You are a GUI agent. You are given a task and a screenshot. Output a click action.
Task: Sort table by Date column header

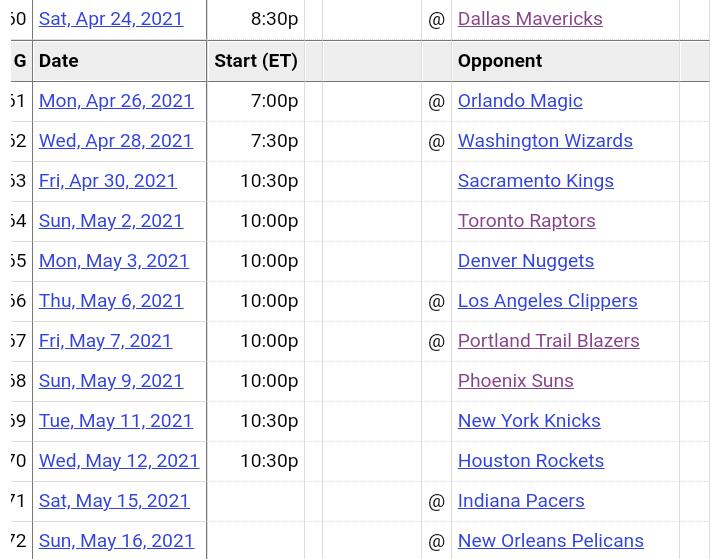point(58,61)
